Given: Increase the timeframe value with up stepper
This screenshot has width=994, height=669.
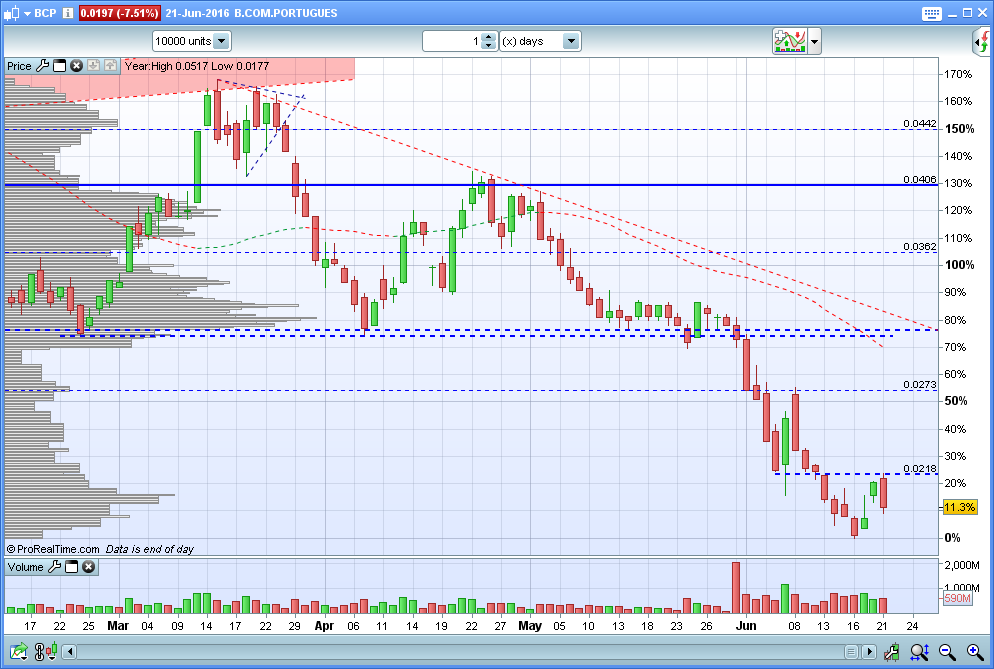Looking at the screenshot, I should [x=488, y=37].
